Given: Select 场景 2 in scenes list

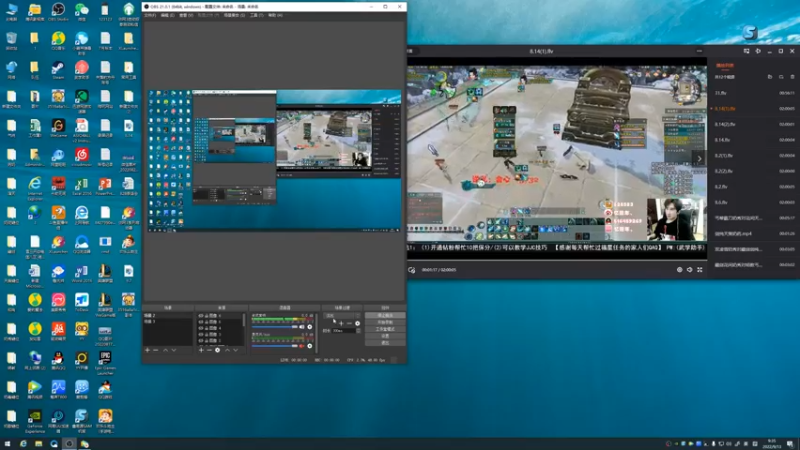Looking at the screenshot, I should tap(168, 316).
